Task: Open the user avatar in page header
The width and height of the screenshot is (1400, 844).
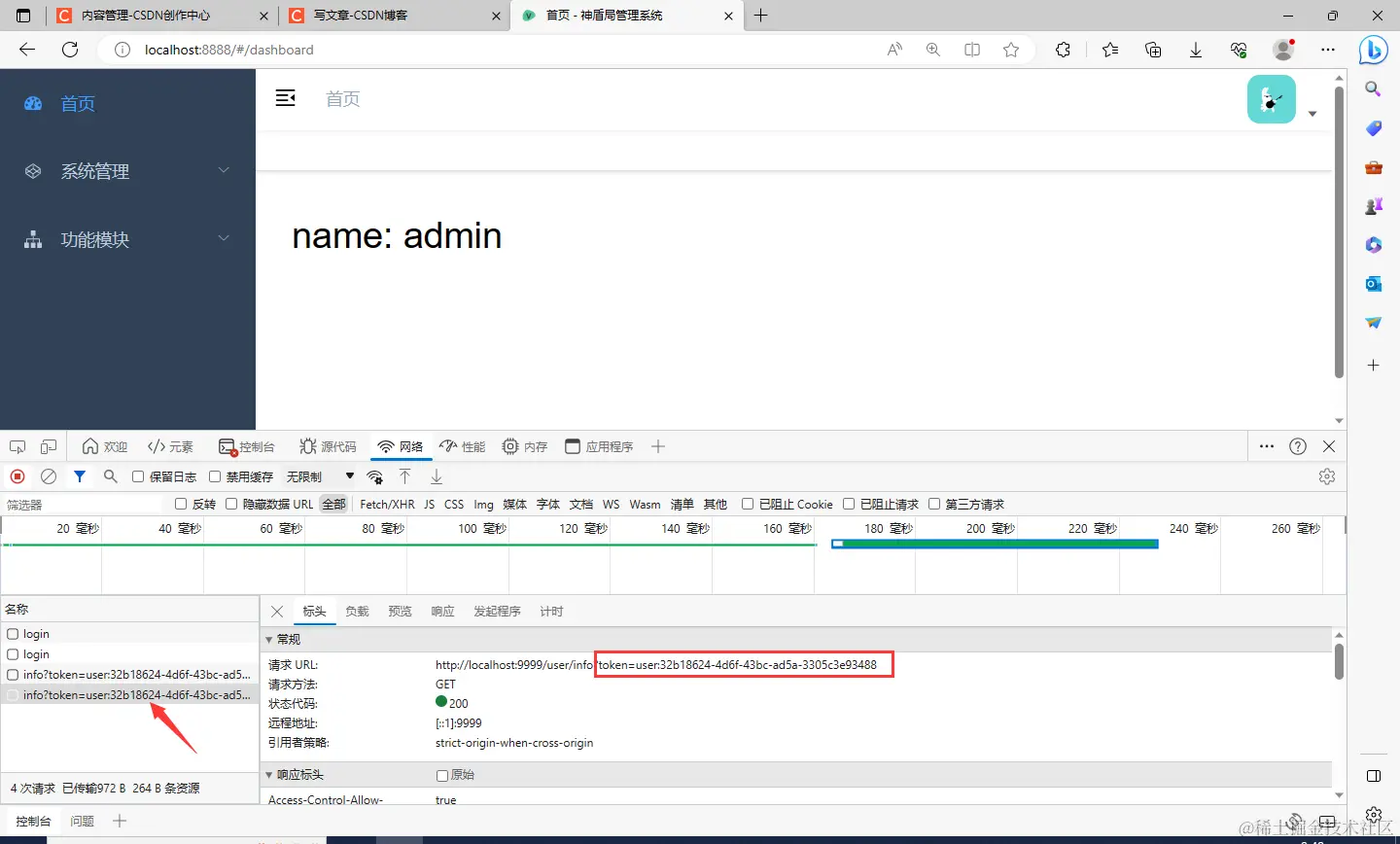Action: coord(1272,99)
